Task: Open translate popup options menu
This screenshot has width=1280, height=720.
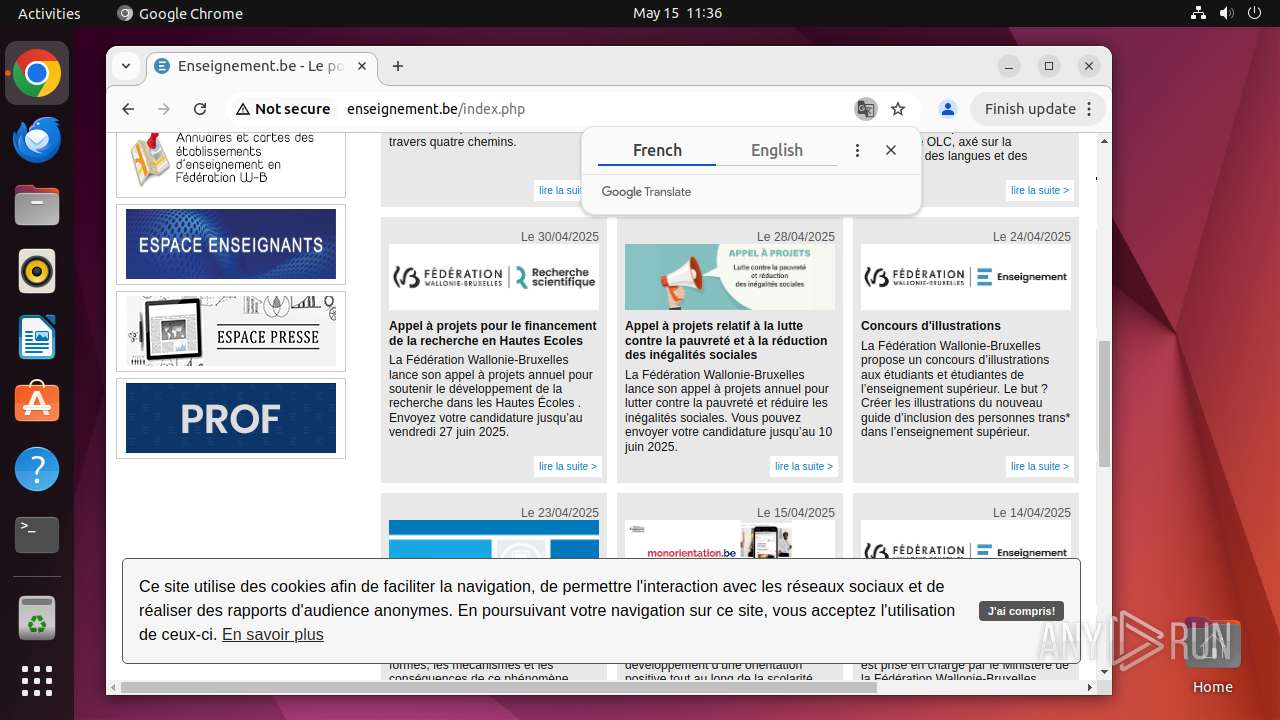Action: (x=857, y=150)
